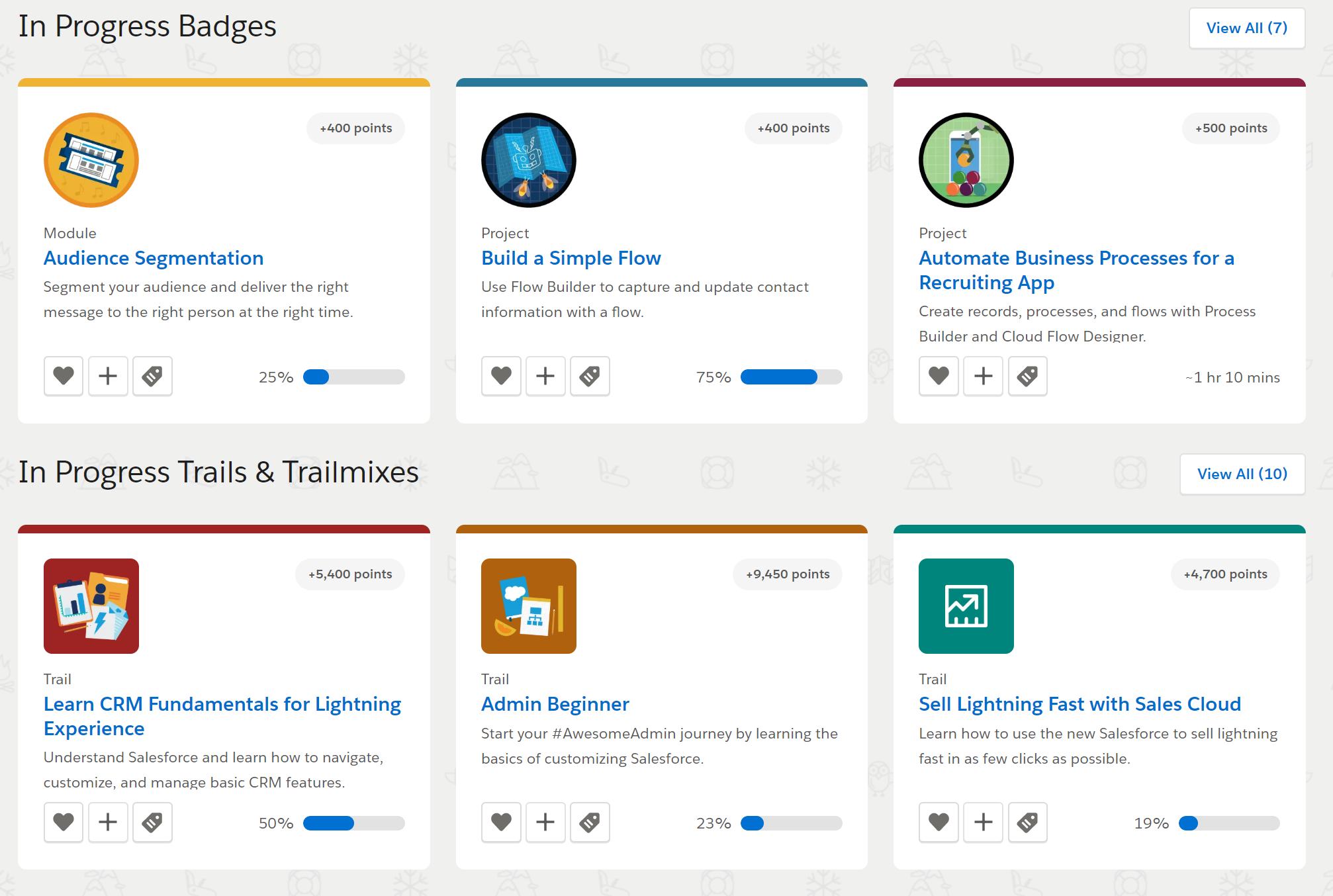The height and width of the screenshot is (896, 1333).
Task: Click the 25% progress bar on Audience Segmentation
Action: pyautogui.click(x=354, y=377)
